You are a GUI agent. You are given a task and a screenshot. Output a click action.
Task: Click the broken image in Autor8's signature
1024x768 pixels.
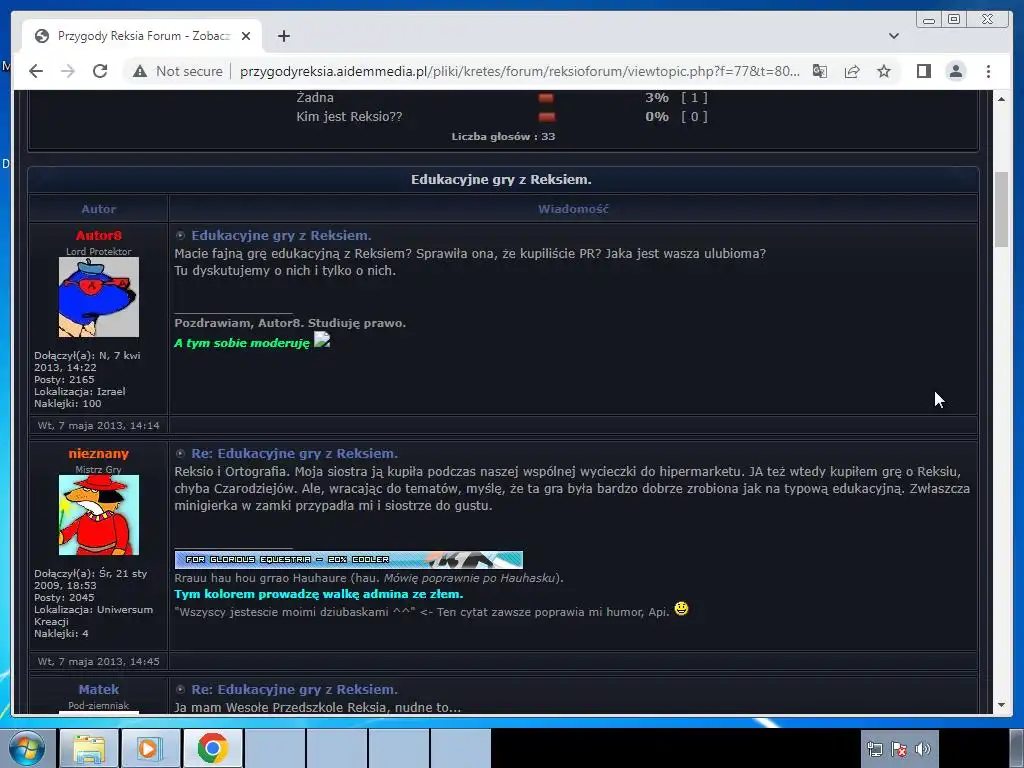[x=322, y=340]
